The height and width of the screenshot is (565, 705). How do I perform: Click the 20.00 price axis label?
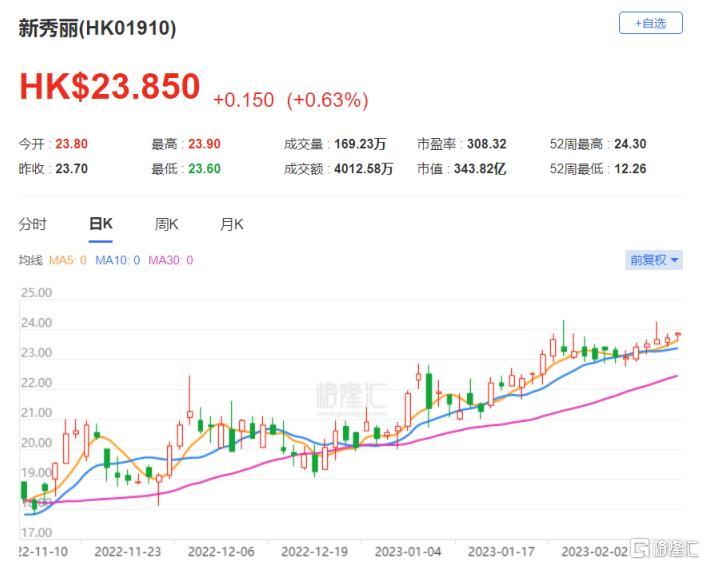click(36, 443)
